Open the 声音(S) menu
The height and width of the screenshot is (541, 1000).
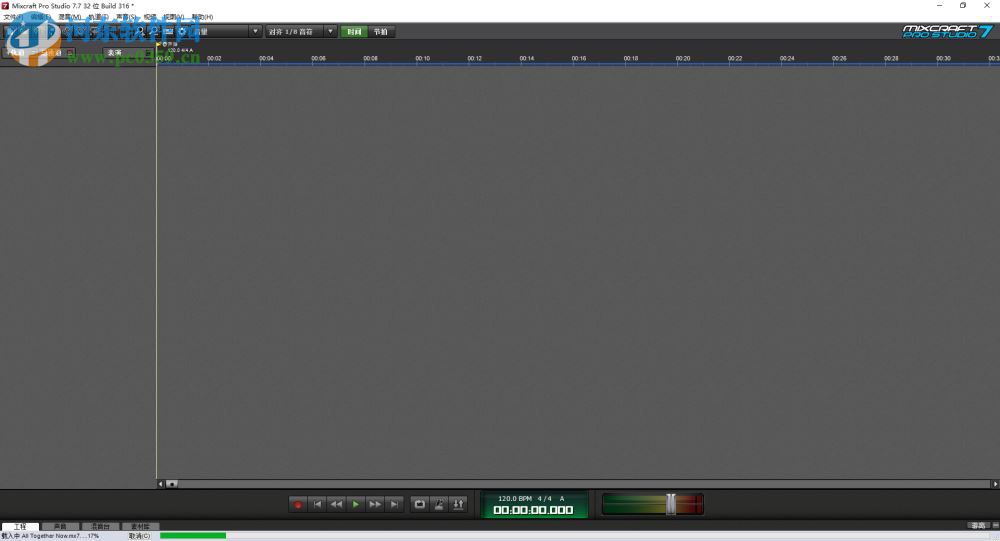[x=126, y=17]
